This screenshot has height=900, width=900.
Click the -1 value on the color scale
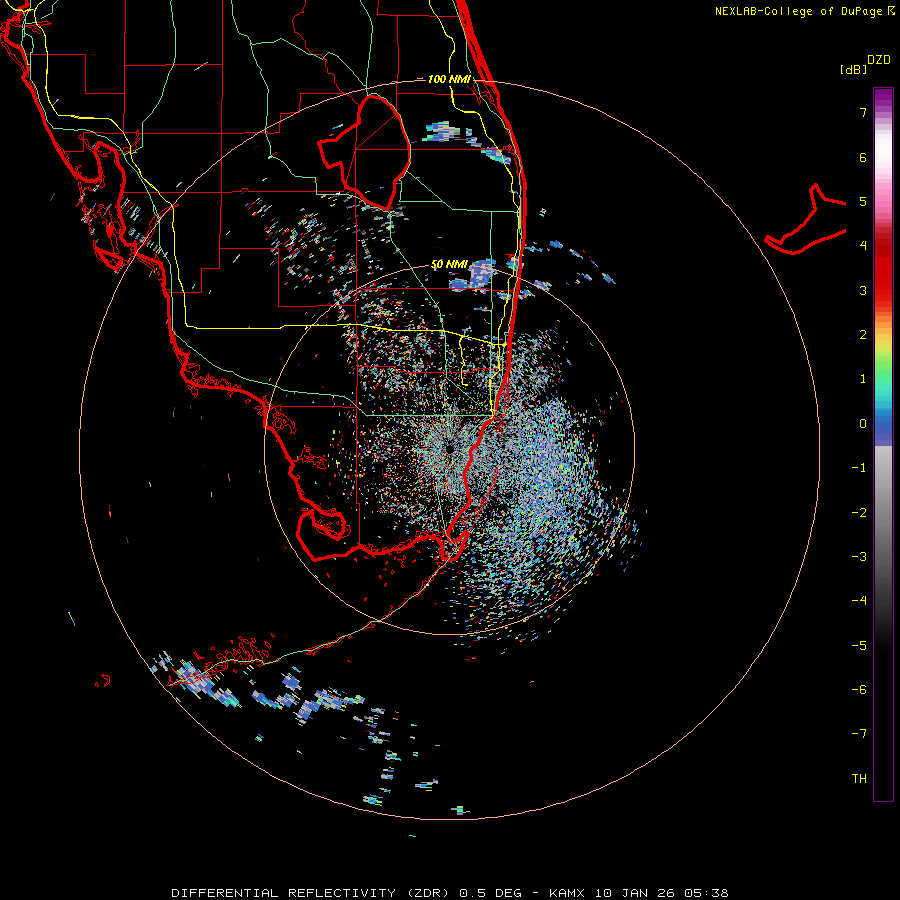tap(859, 468)
